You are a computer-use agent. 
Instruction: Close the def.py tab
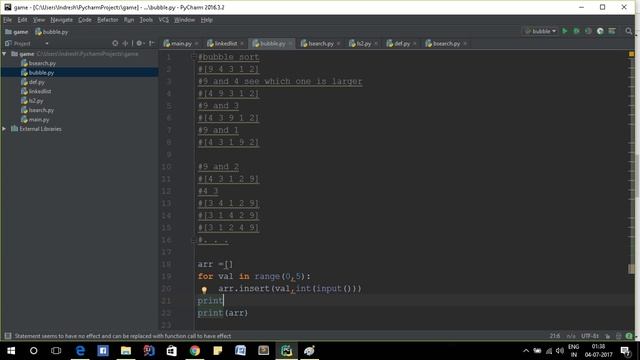pyautogui.click(x=415, y=43)
